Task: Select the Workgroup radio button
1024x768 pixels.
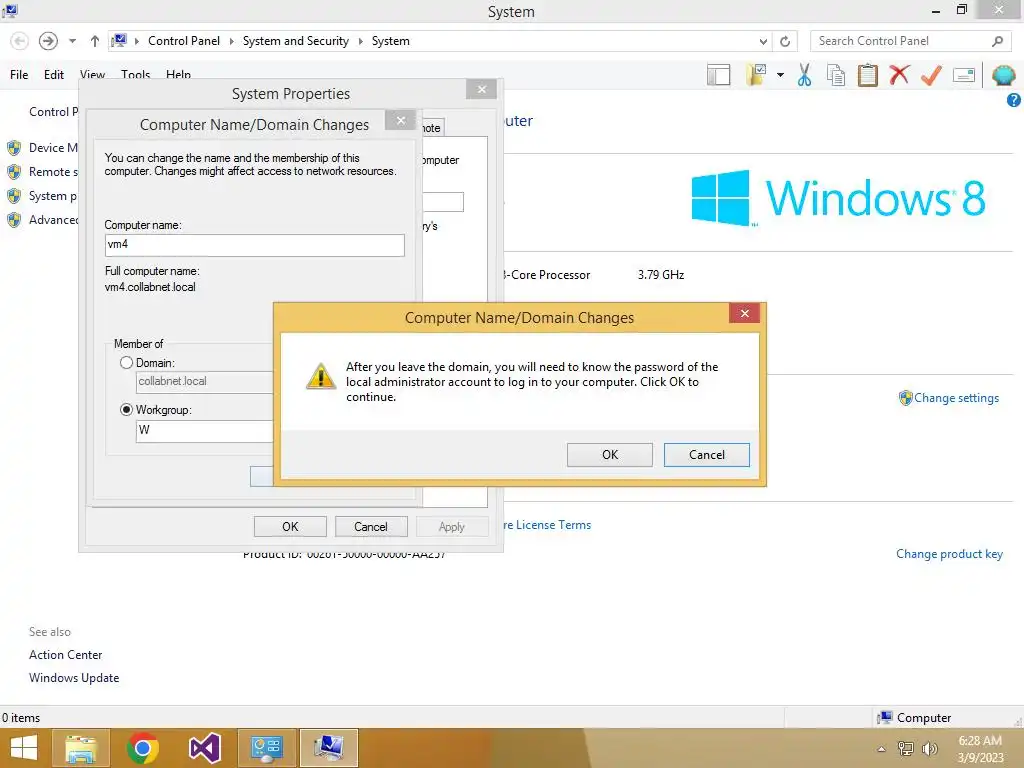Action: pos(126,409)
